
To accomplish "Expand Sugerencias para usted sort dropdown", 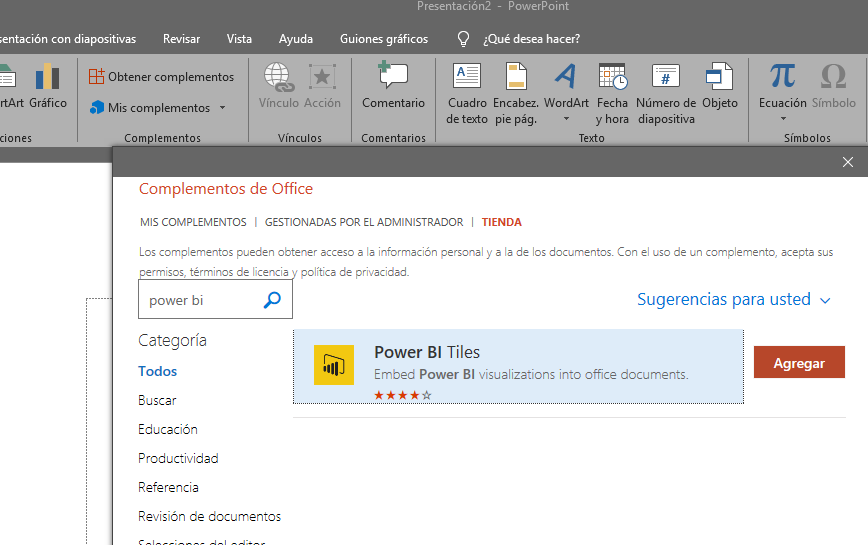I will (733, 299).
